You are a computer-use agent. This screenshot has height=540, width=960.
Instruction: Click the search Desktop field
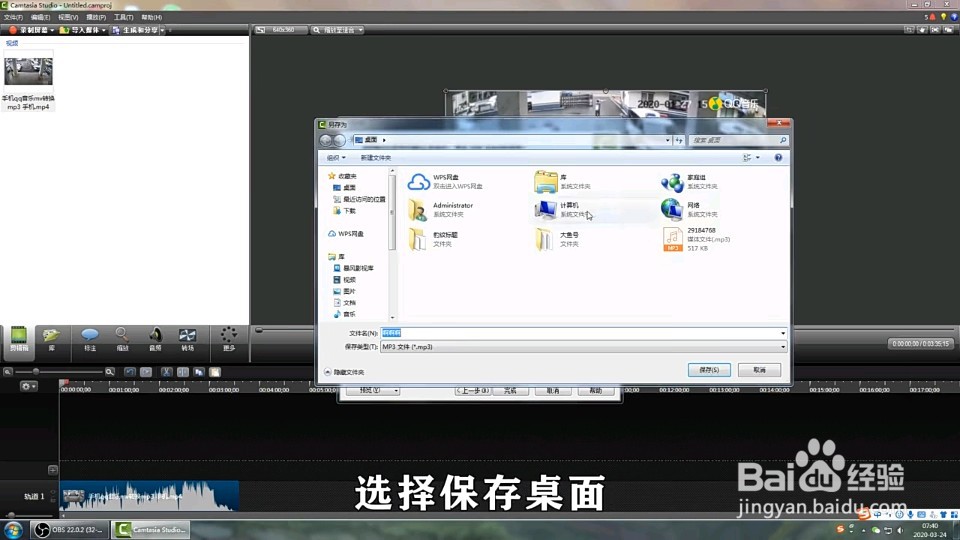click(x=738, y=140)
